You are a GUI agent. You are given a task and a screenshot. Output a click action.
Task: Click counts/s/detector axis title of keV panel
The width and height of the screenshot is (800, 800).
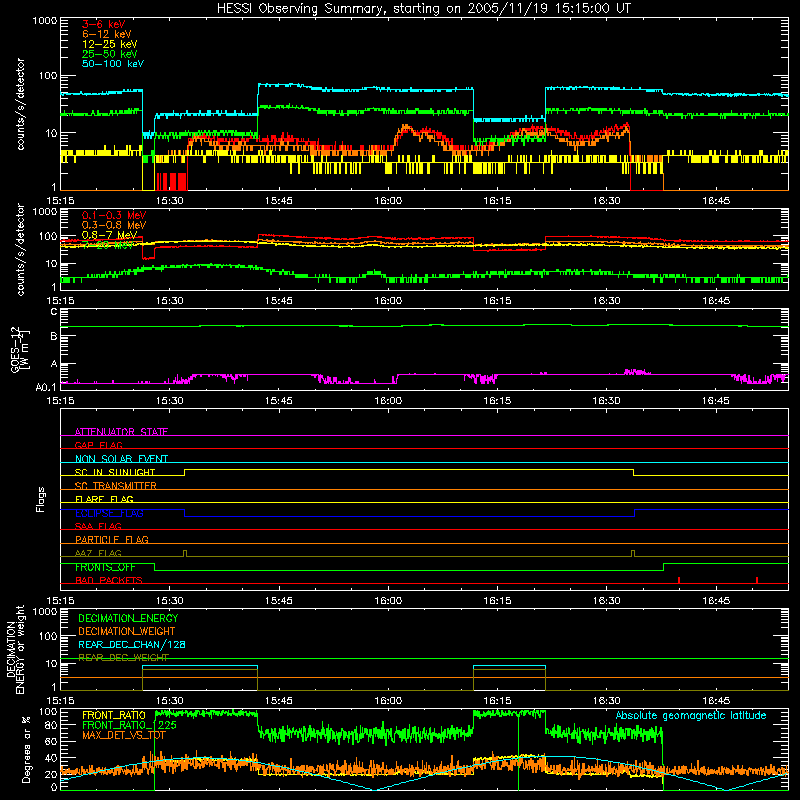[20, 104]
